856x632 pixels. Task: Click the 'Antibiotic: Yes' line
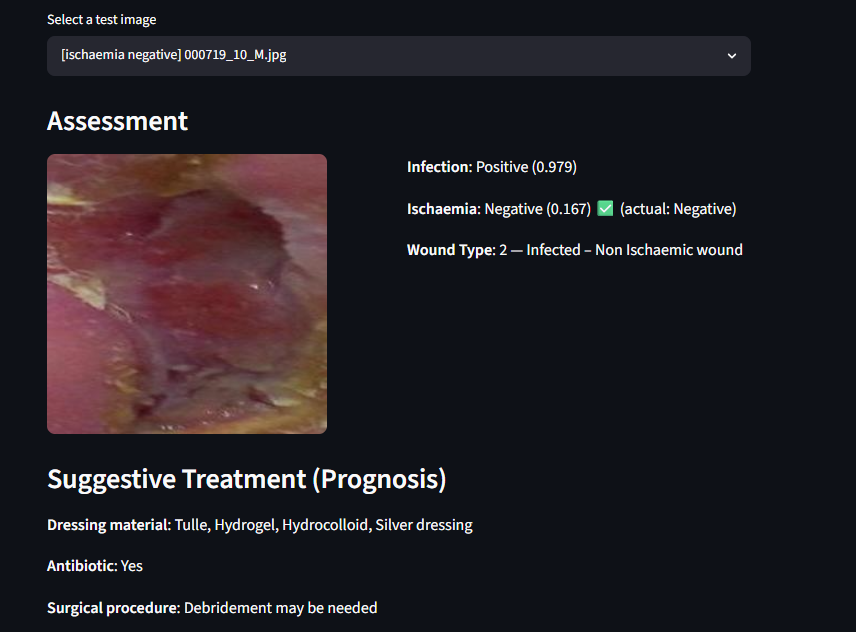click(x=95, y=566)
